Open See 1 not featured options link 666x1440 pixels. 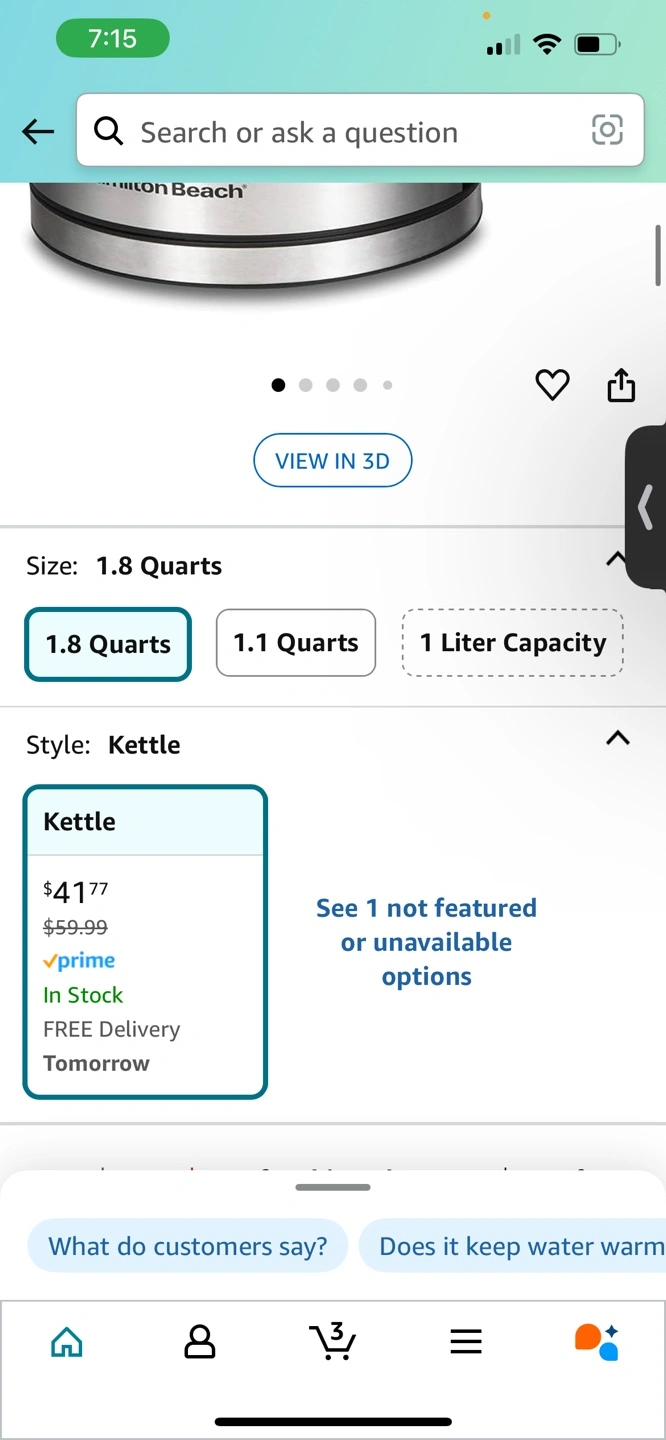coord(426,942)
